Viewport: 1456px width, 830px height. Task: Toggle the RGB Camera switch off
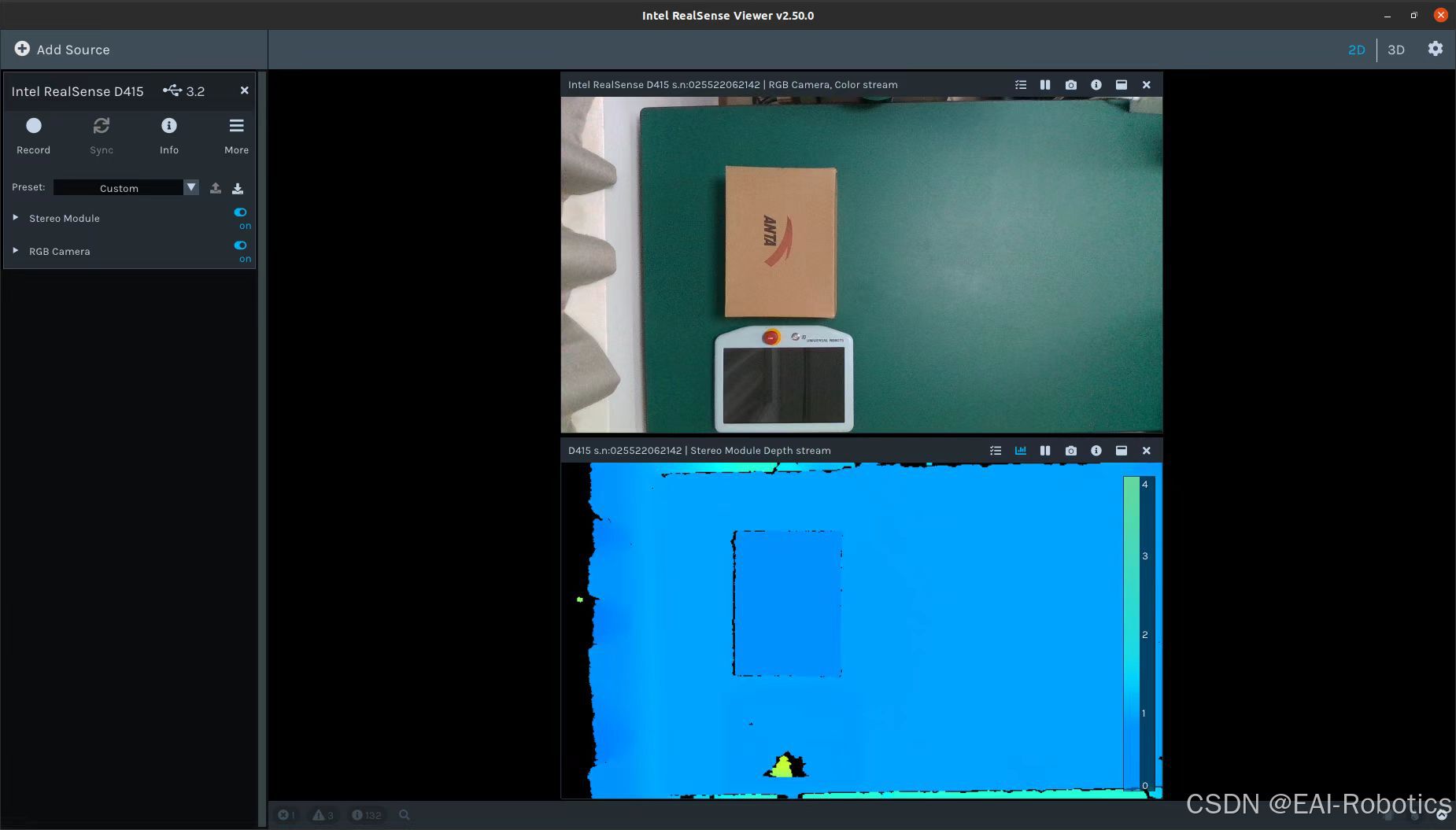[240, 245]
